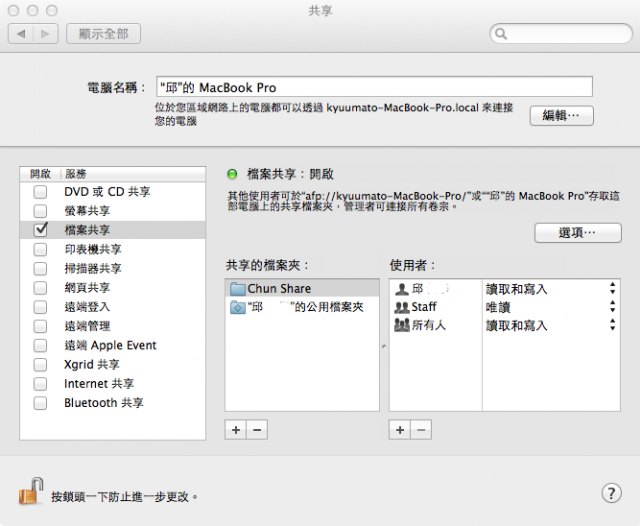The image size is (640, 526).
Task: Enable Bluetooth 共享 checkbox
Action: [x=40, y=403]
